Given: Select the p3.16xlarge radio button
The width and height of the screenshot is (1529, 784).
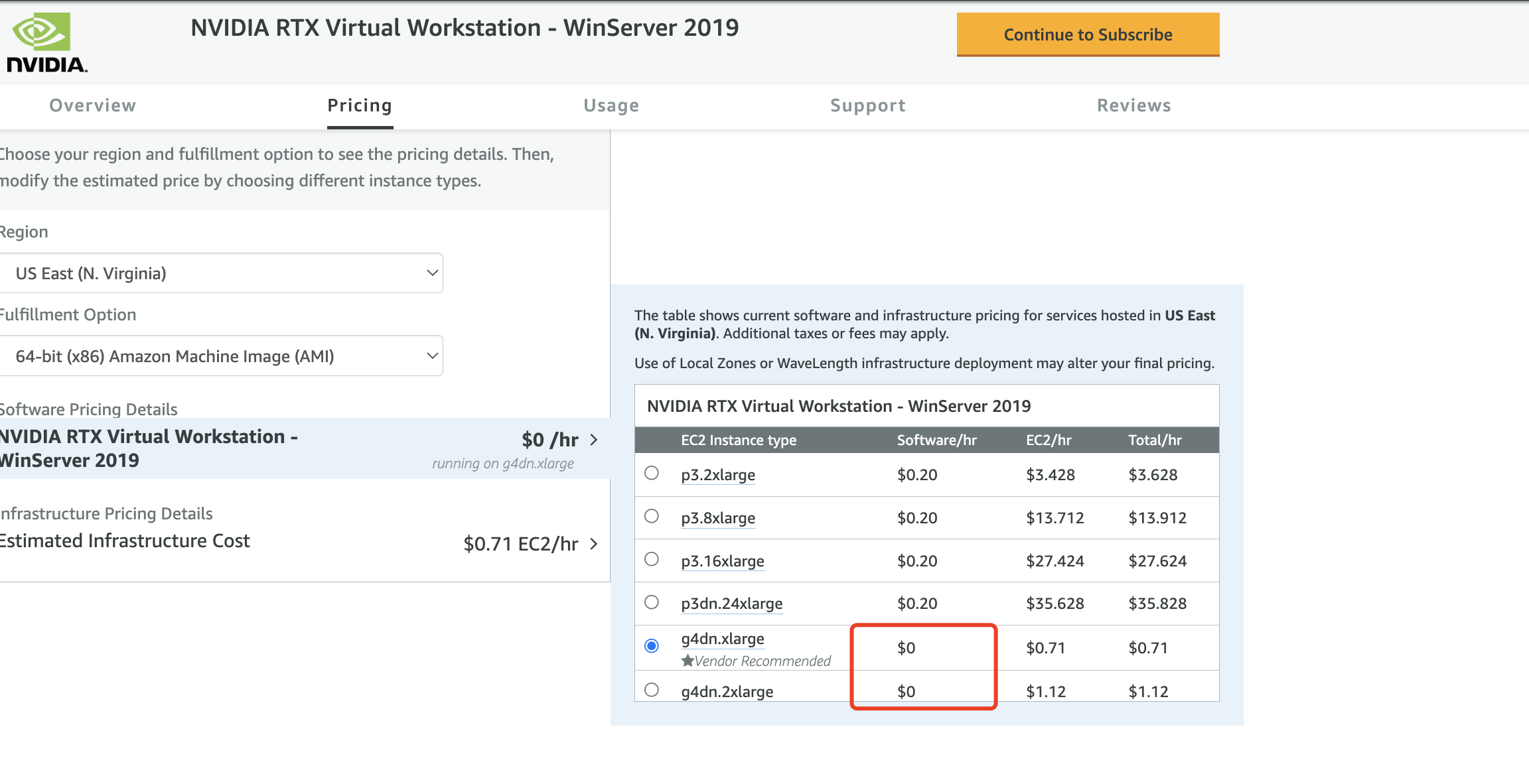Looking at the screenshot, I should click(652, 559).
